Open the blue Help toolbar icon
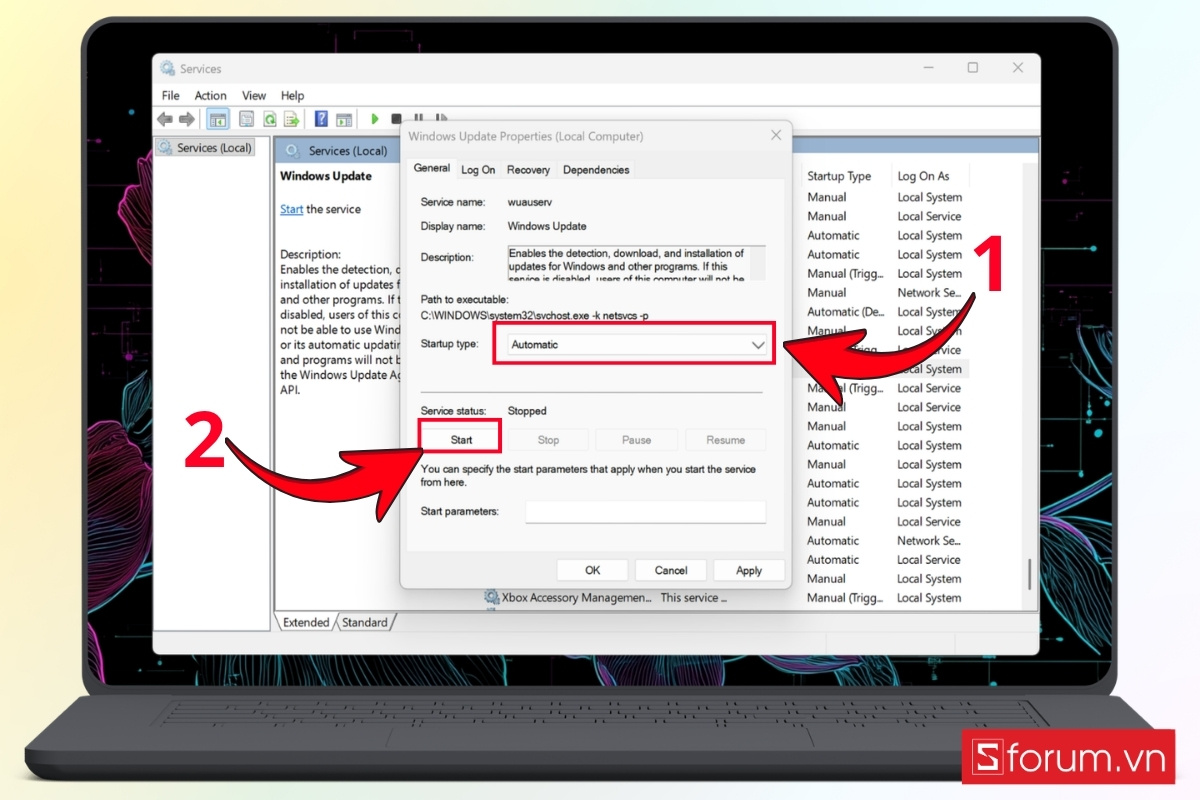This screenshot has width=1200, height=800. [x=321, y=119]
